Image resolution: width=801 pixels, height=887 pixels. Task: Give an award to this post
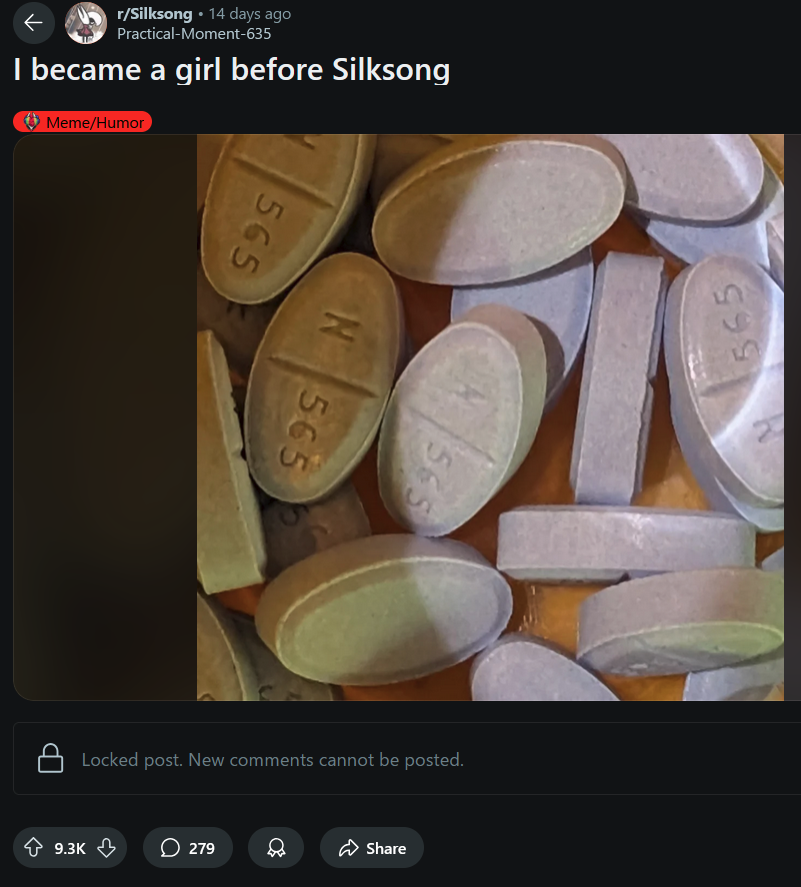276,847
